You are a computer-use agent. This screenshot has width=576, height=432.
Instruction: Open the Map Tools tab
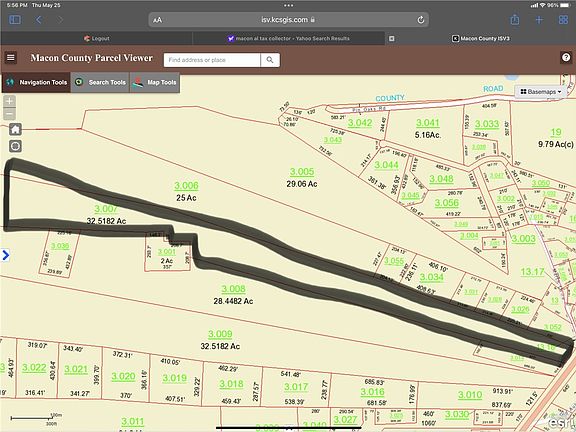155,82
